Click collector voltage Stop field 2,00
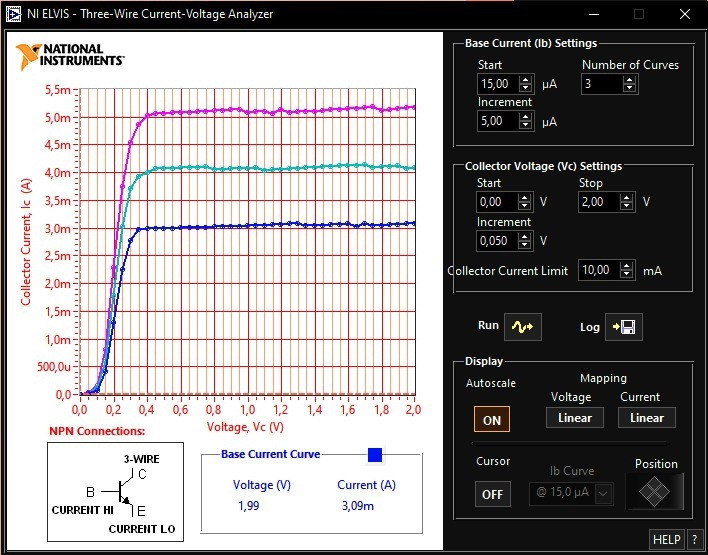 click(x=600, y=202)
